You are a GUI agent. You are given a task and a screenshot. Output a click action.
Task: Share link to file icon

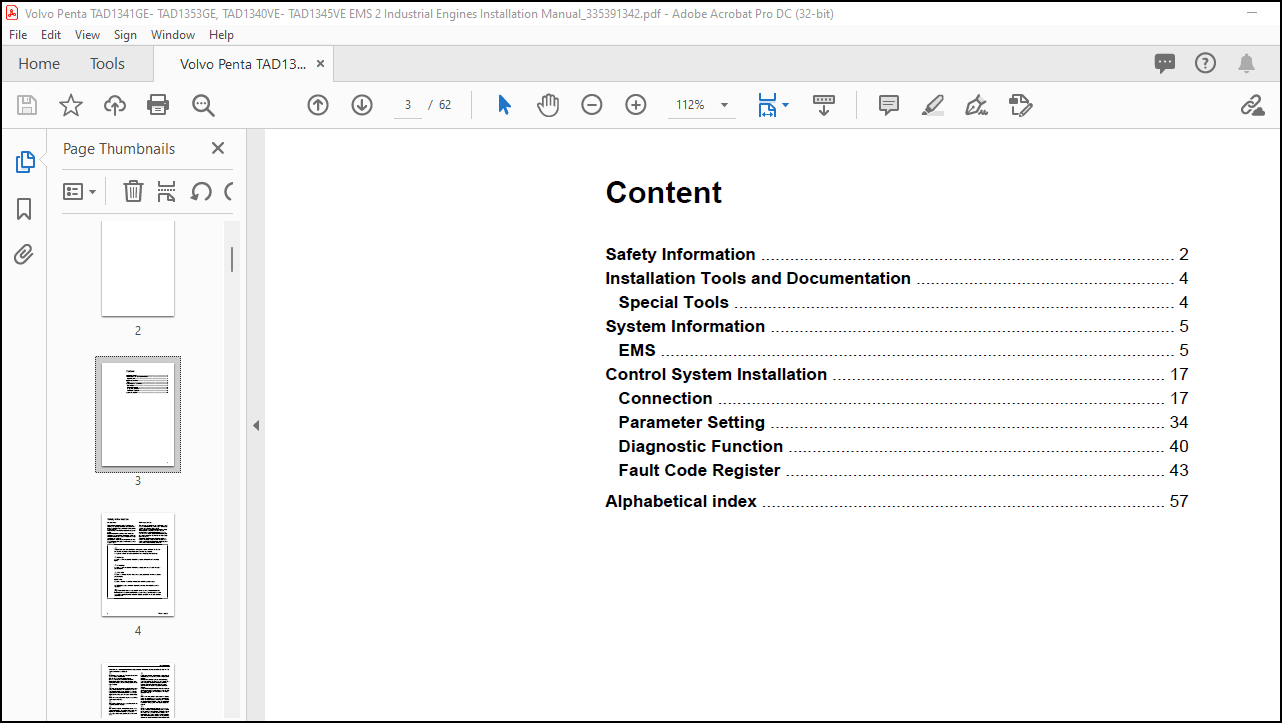click(x=1252, y=105)
